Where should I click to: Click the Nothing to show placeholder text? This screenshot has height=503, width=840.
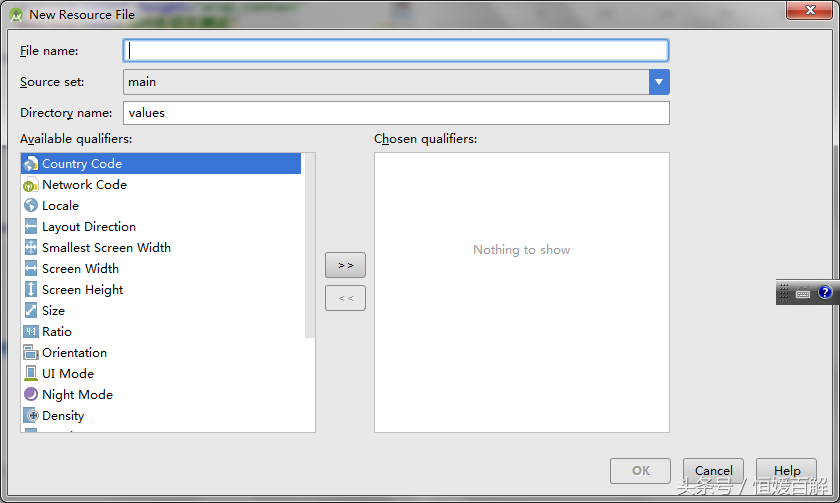(521, 250)
